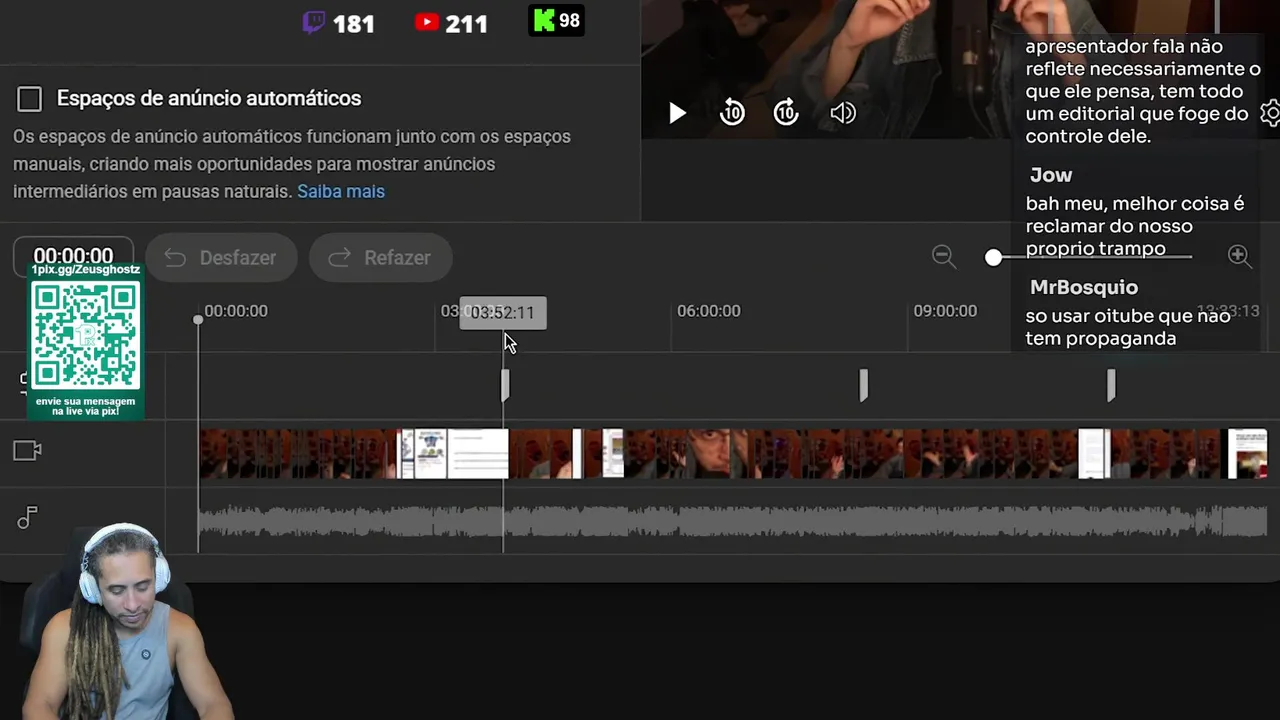Viewport: 1280px width, 720px height.
Task: Click the 211 YouTube viewer number
Action: 467,23
